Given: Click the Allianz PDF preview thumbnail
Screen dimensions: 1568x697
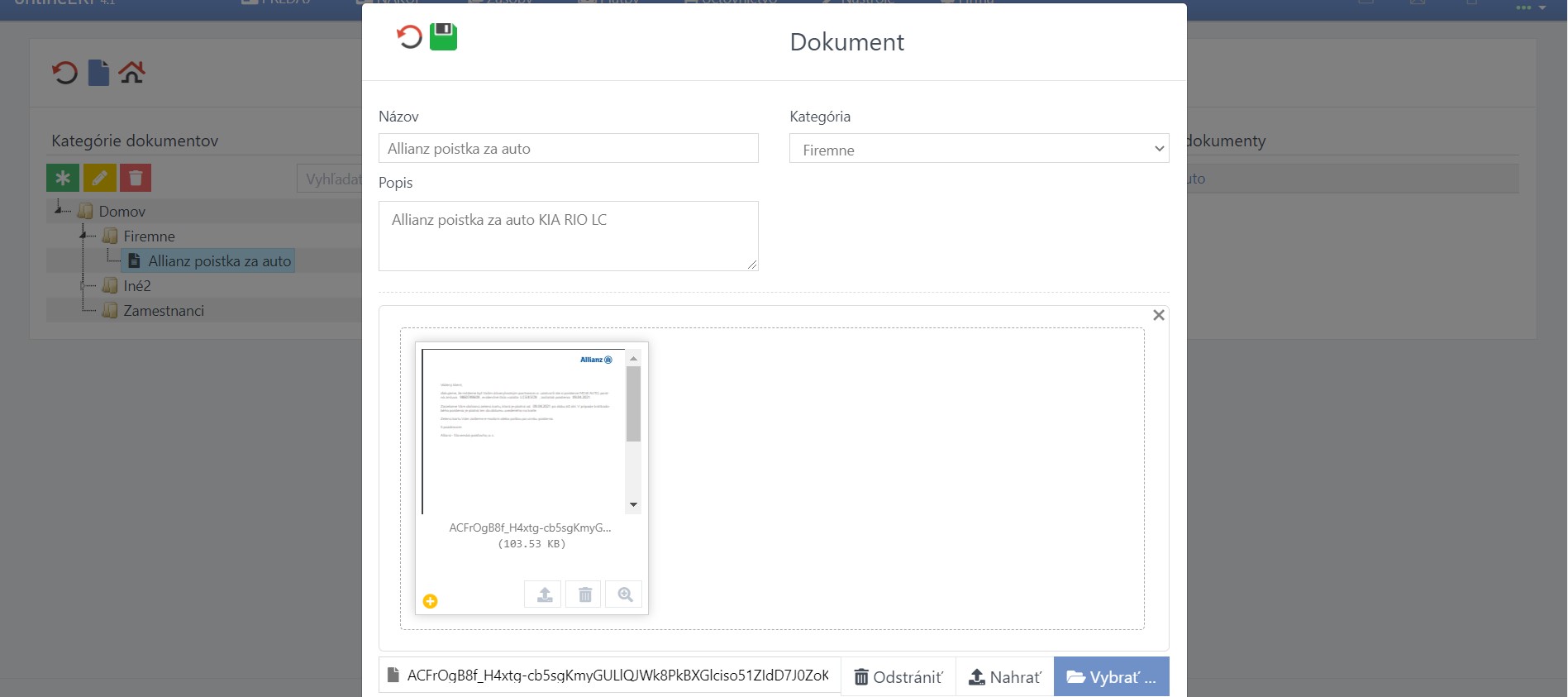Looking at the screenshot, I should click(x=522, y=432).
